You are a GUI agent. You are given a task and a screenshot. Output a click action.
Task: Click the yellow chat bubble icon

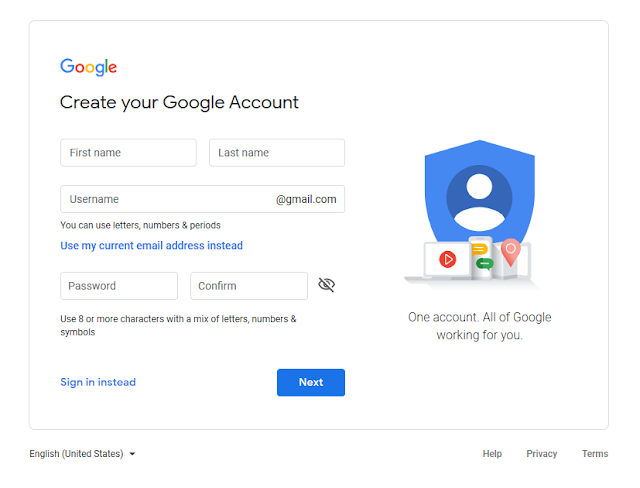point(479,249)
